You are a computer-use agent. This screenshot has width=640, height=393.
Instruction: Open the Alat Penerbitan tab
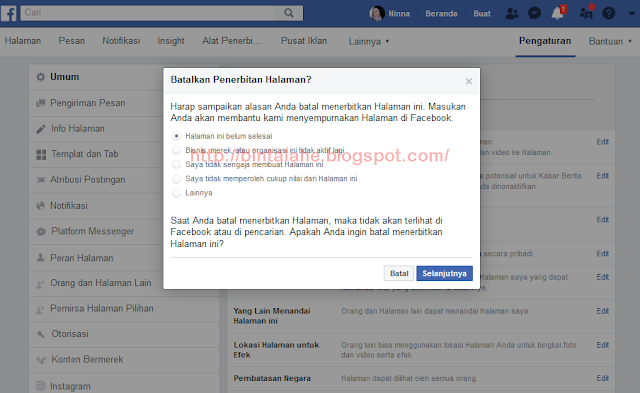pos(231,41)
